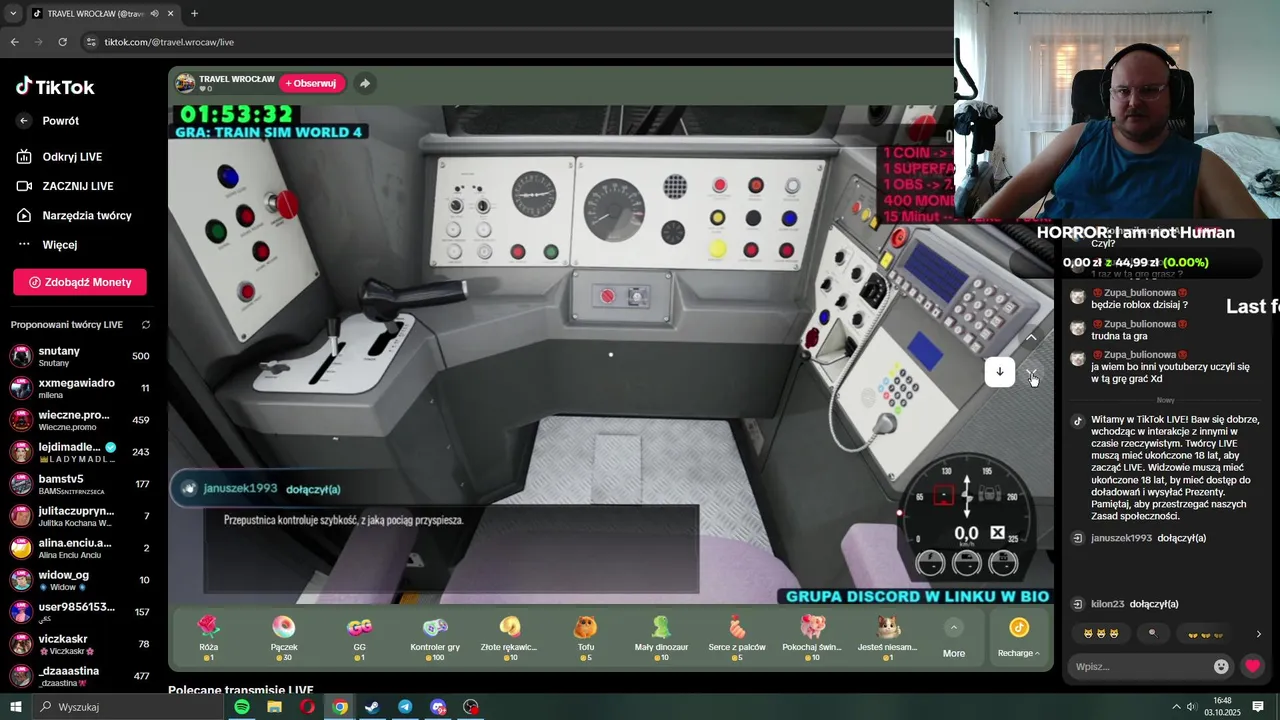This screenshot has height=720, width=1280.
Task: View site information icon in address bar
Action: tap(92, 42)
